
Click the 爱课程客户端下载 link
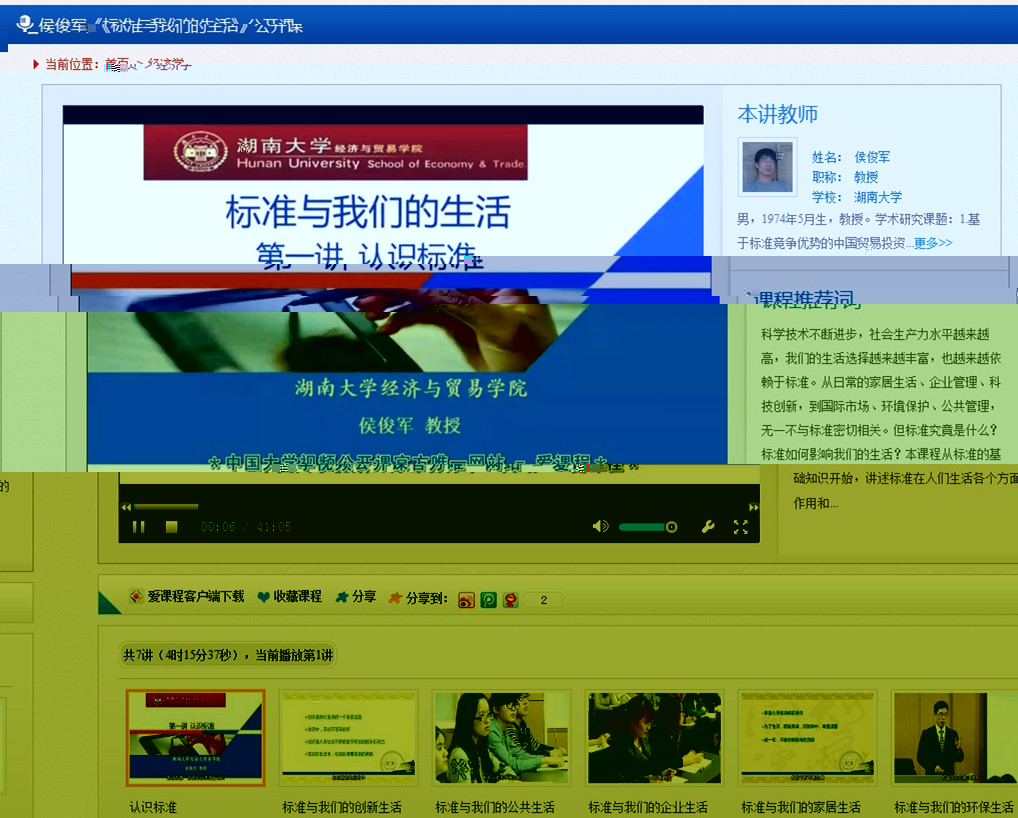click(195, 597)
